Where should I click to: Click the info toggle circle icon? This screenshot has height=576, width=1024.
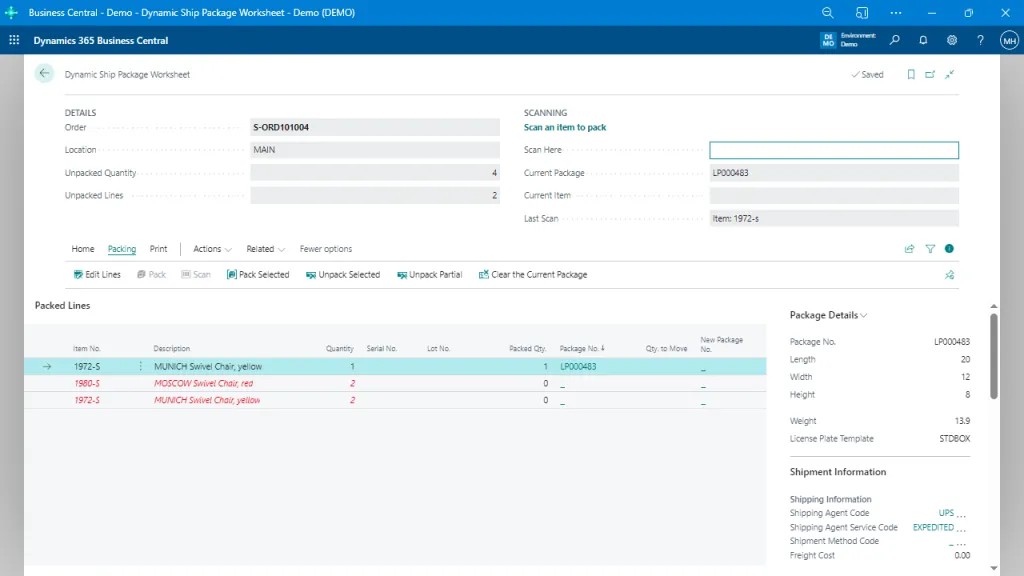[948, 248]
